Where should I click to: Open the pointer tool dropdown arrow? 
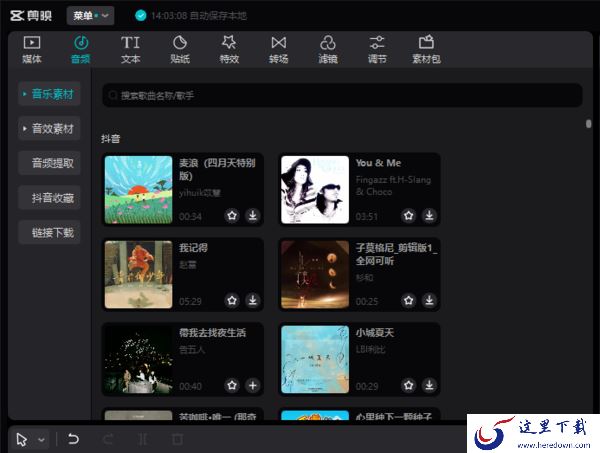click(x=41, y=440)
